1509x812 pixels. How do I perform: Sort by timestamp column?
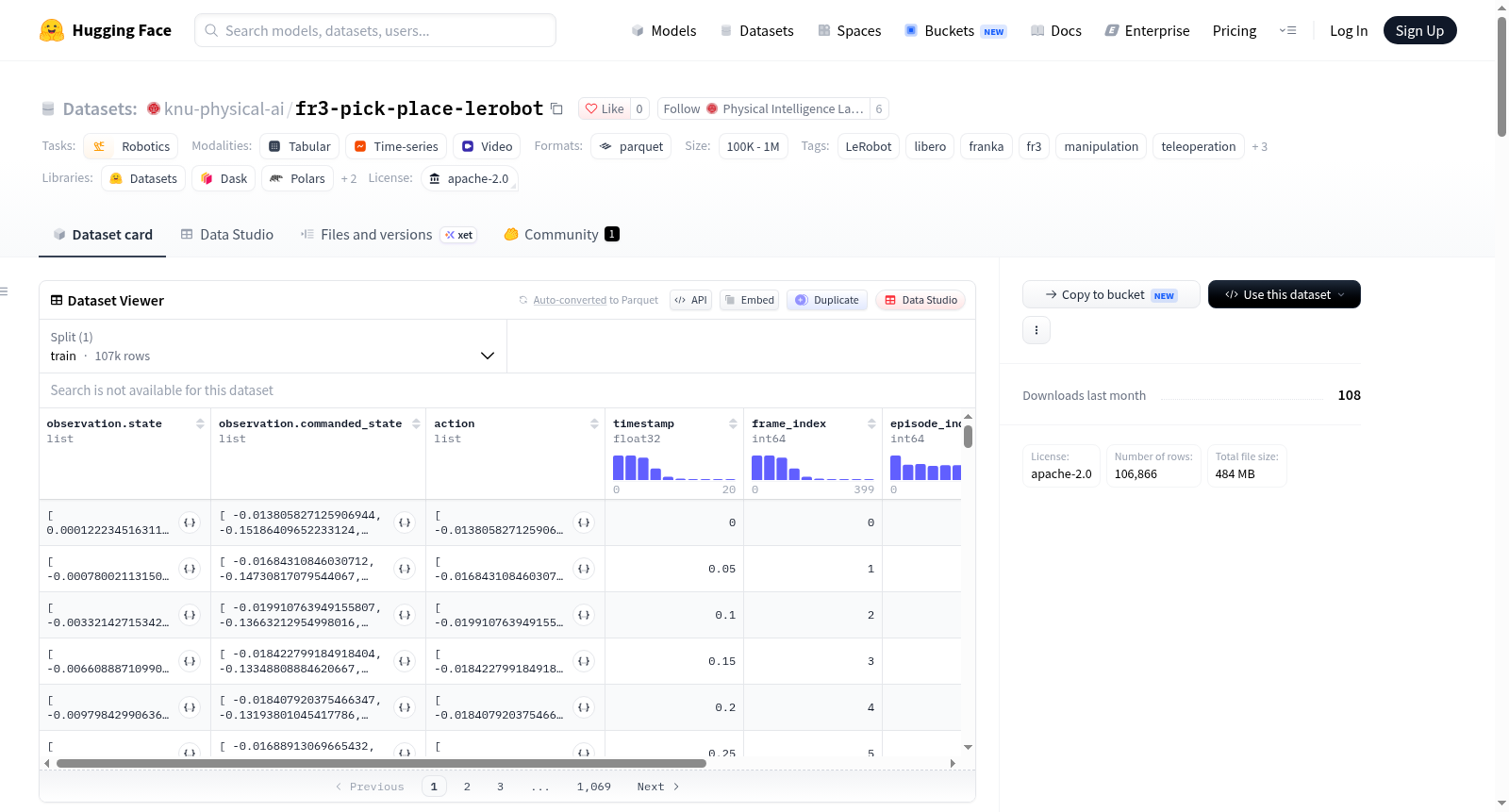[x=733, y=424]
